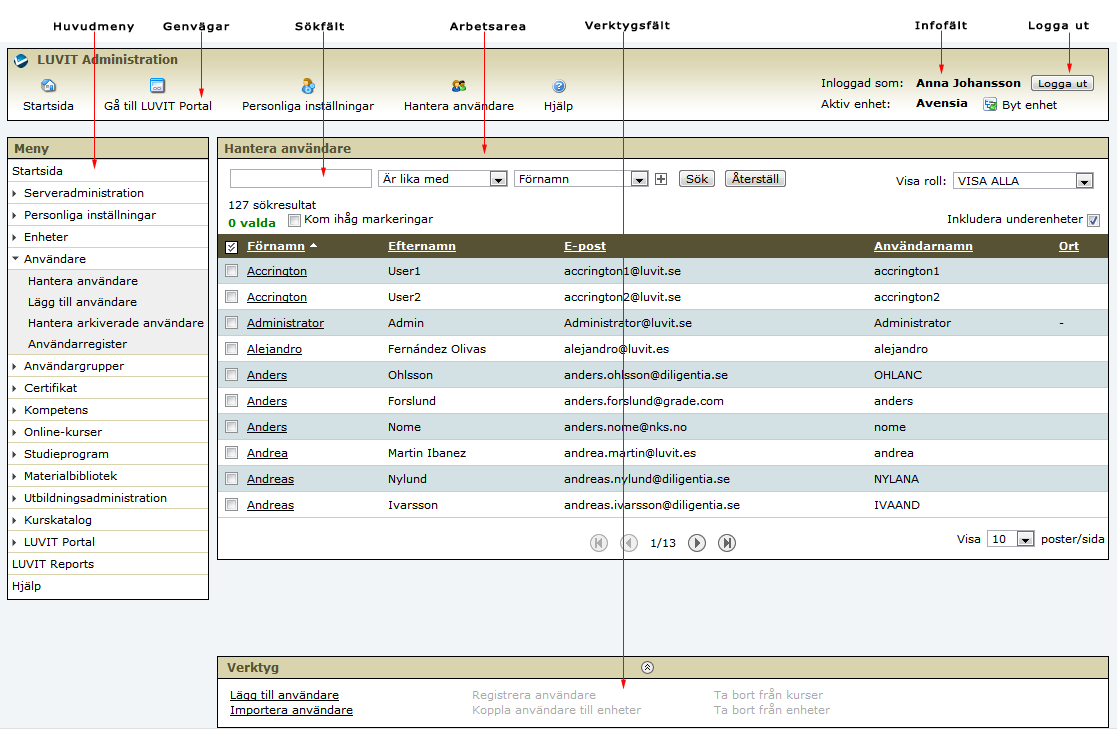Click in the search text field
1117x729 pixels.
pos(301,179)
